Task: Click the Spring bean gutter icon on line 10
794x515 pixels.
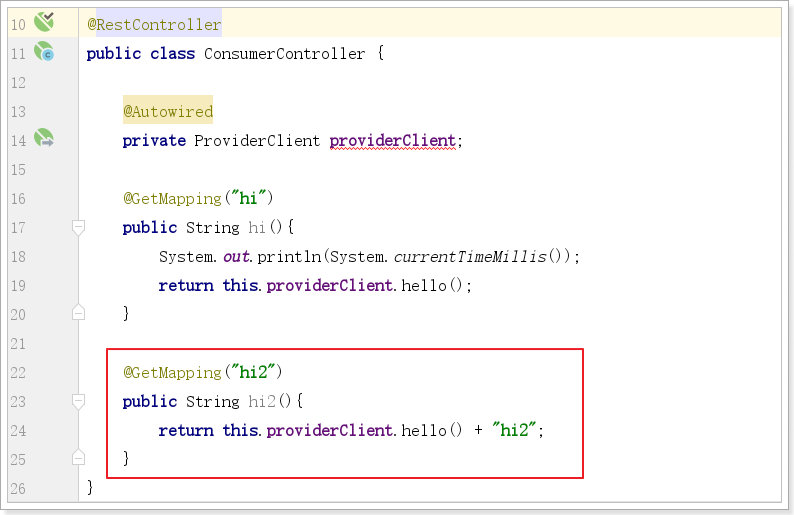Action: coord(44,22)
